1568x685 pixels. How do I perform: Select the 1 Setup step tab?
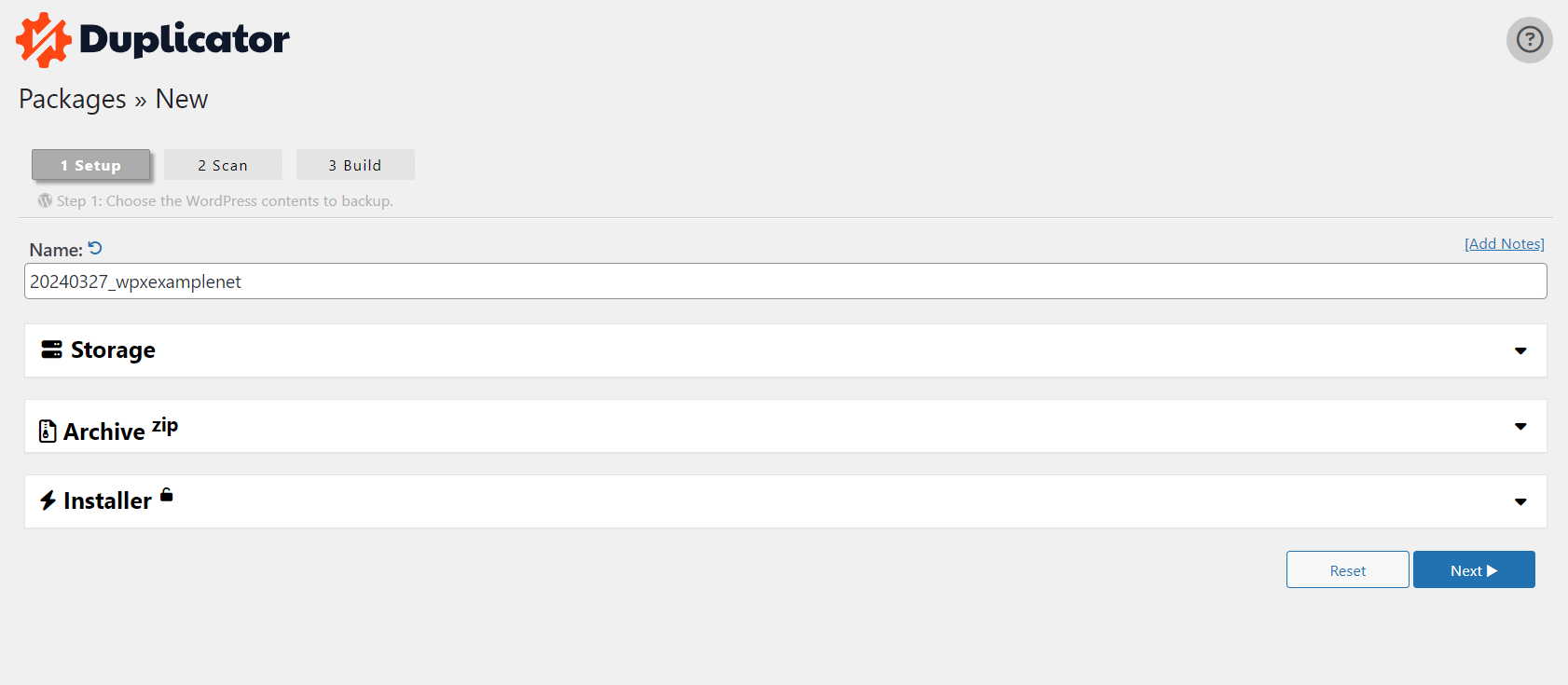90,165
